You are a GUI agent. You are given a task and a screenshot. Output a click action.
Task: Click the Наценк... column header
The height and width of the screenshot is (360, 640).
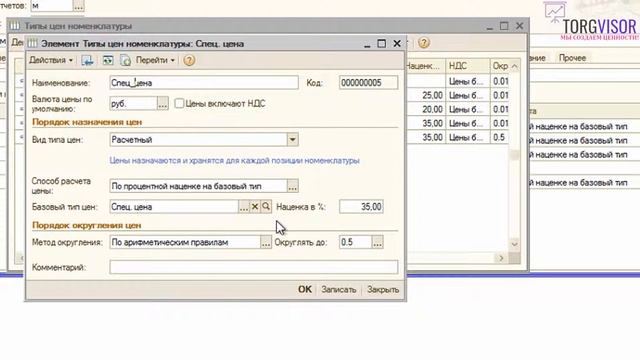click(x=425, y=66)
